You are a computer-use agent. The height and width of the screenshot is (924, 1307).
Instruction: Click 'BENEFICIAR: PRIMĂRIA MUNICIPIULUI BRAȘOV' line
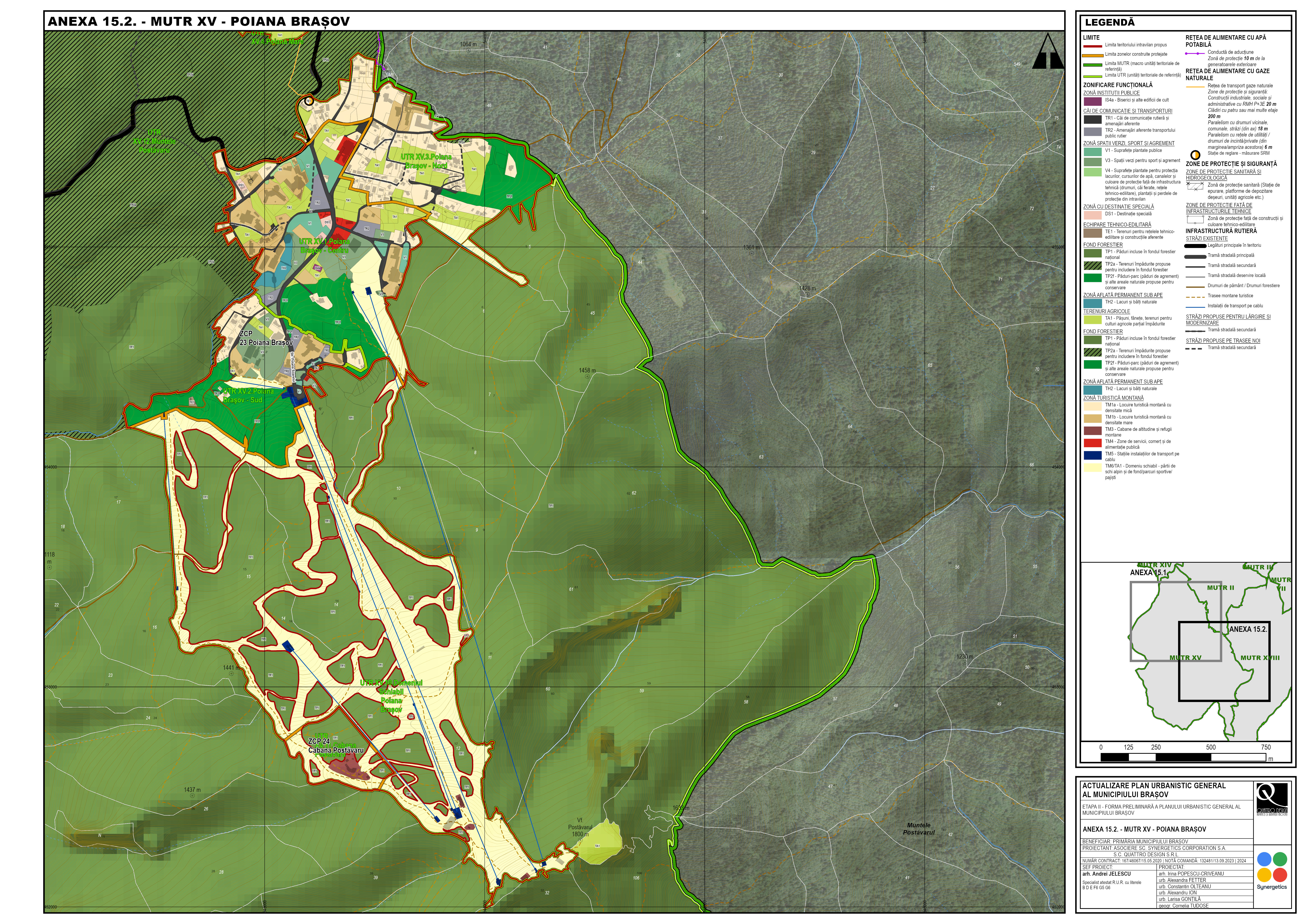(1135, 841)
